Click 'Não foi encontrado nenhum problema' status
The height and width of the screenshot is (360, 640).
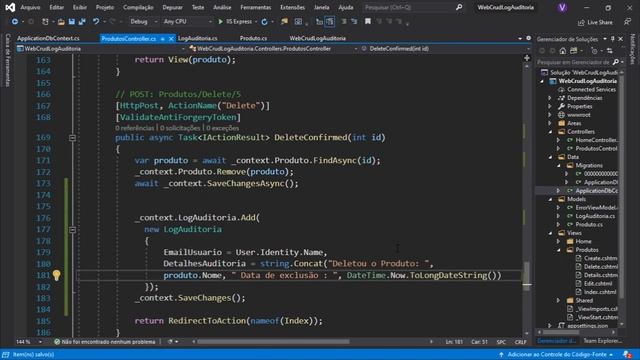click(104, 342)
